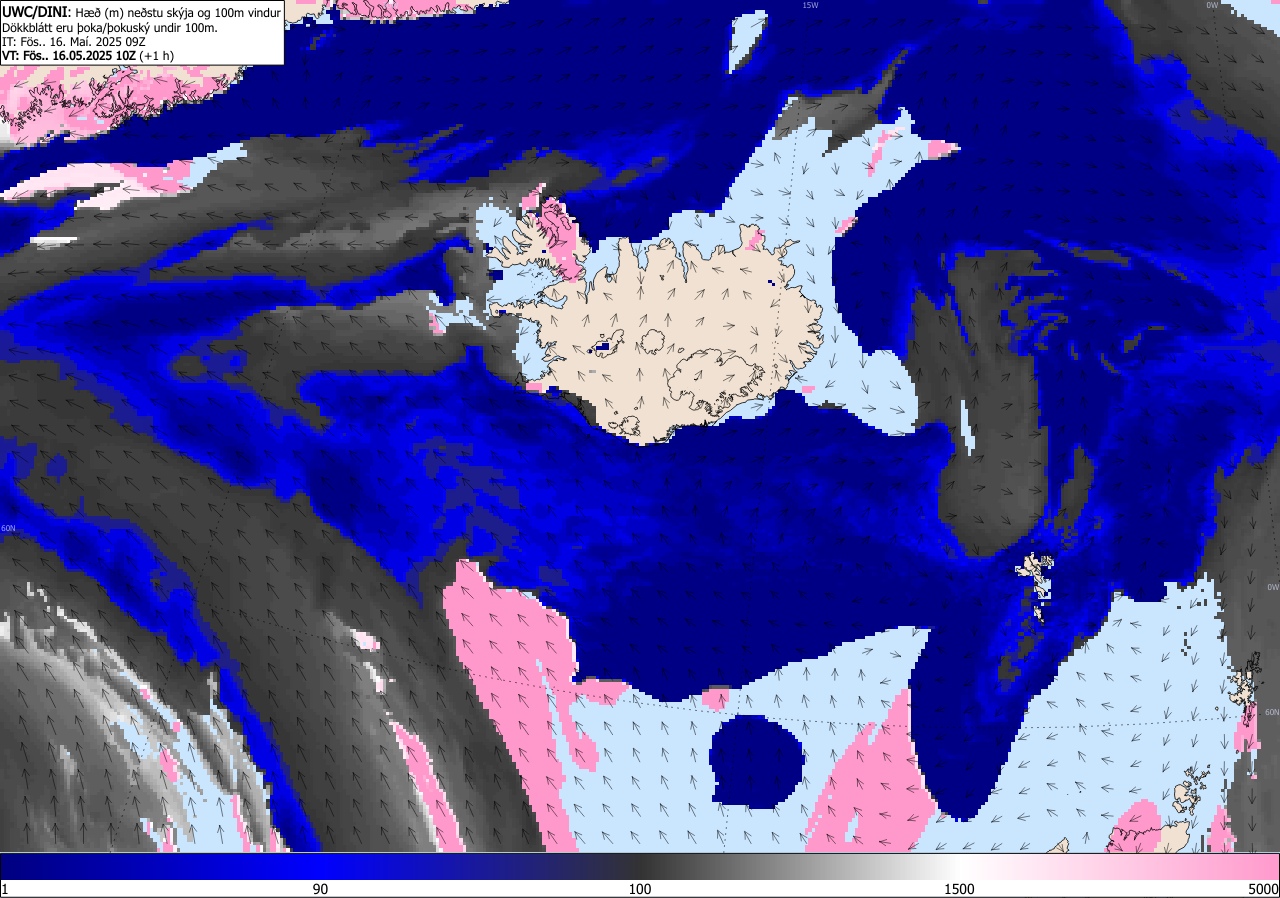1280x898 pixels.
Task: Click the '15W' longitude label
Action: click(810, 5)
